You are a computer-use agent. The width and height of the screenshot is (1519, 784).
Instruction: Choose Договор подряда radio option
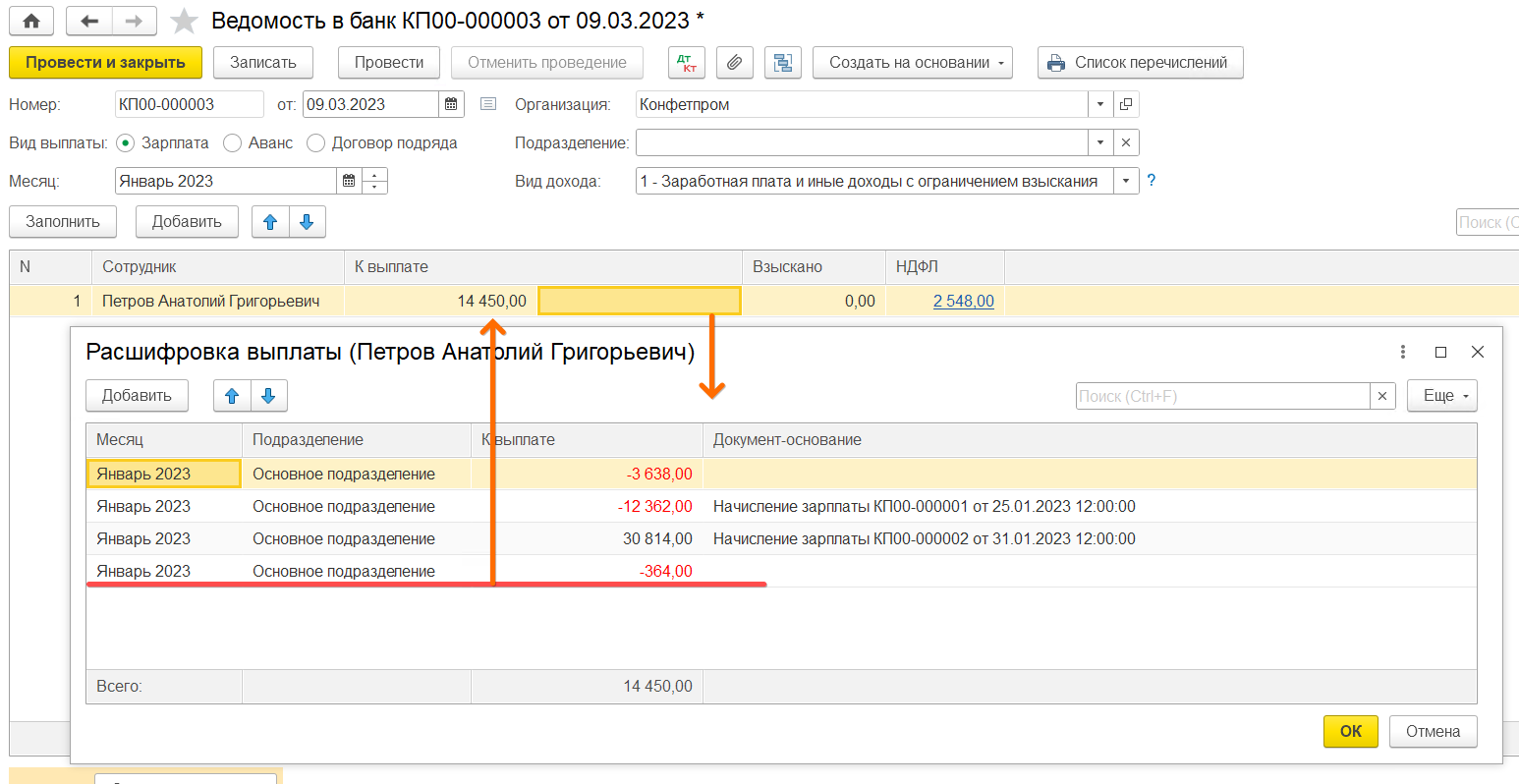316,143
